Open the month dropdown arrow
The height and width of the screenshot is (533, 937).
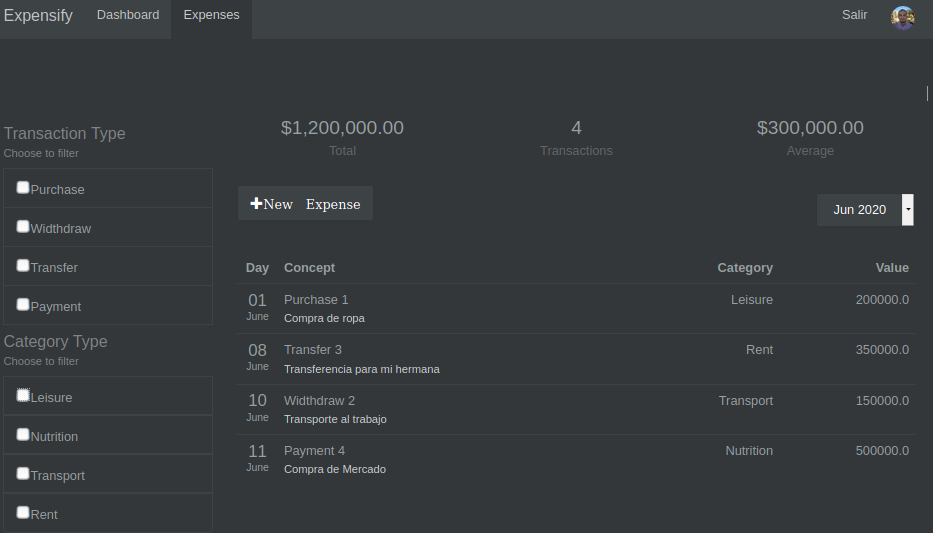908,210
